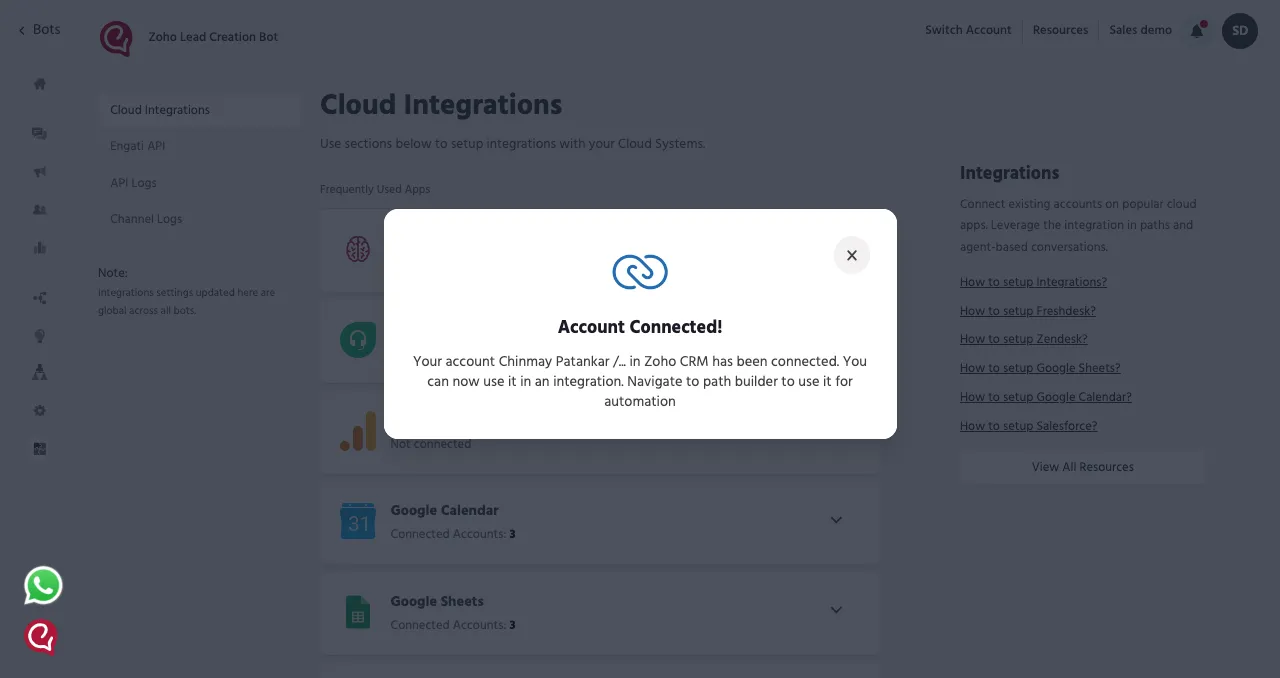
Task: Open How to setup Salesforce link
Action: [x=1029, y=426]
